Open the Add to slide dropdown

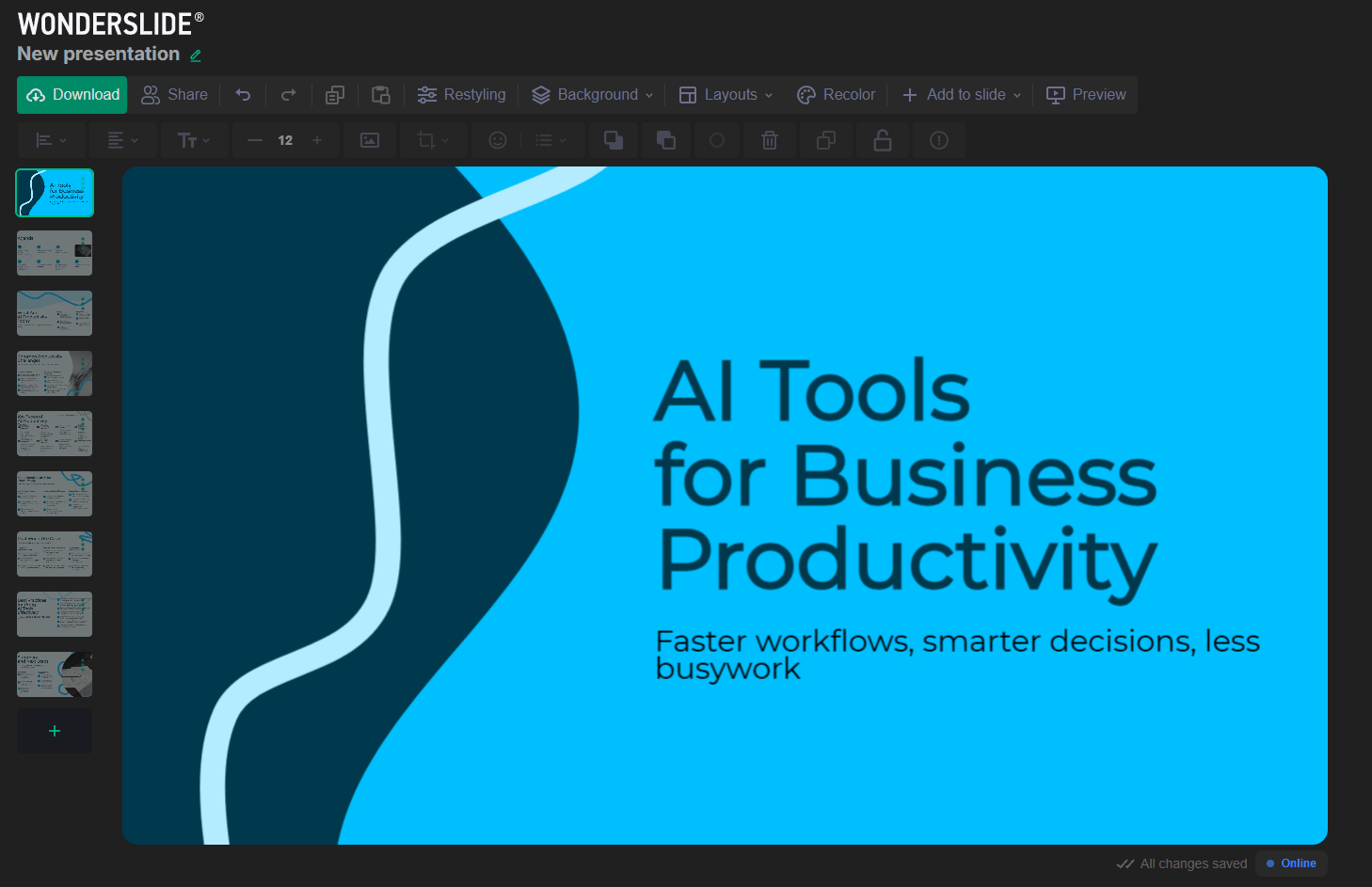pos(962,95)
